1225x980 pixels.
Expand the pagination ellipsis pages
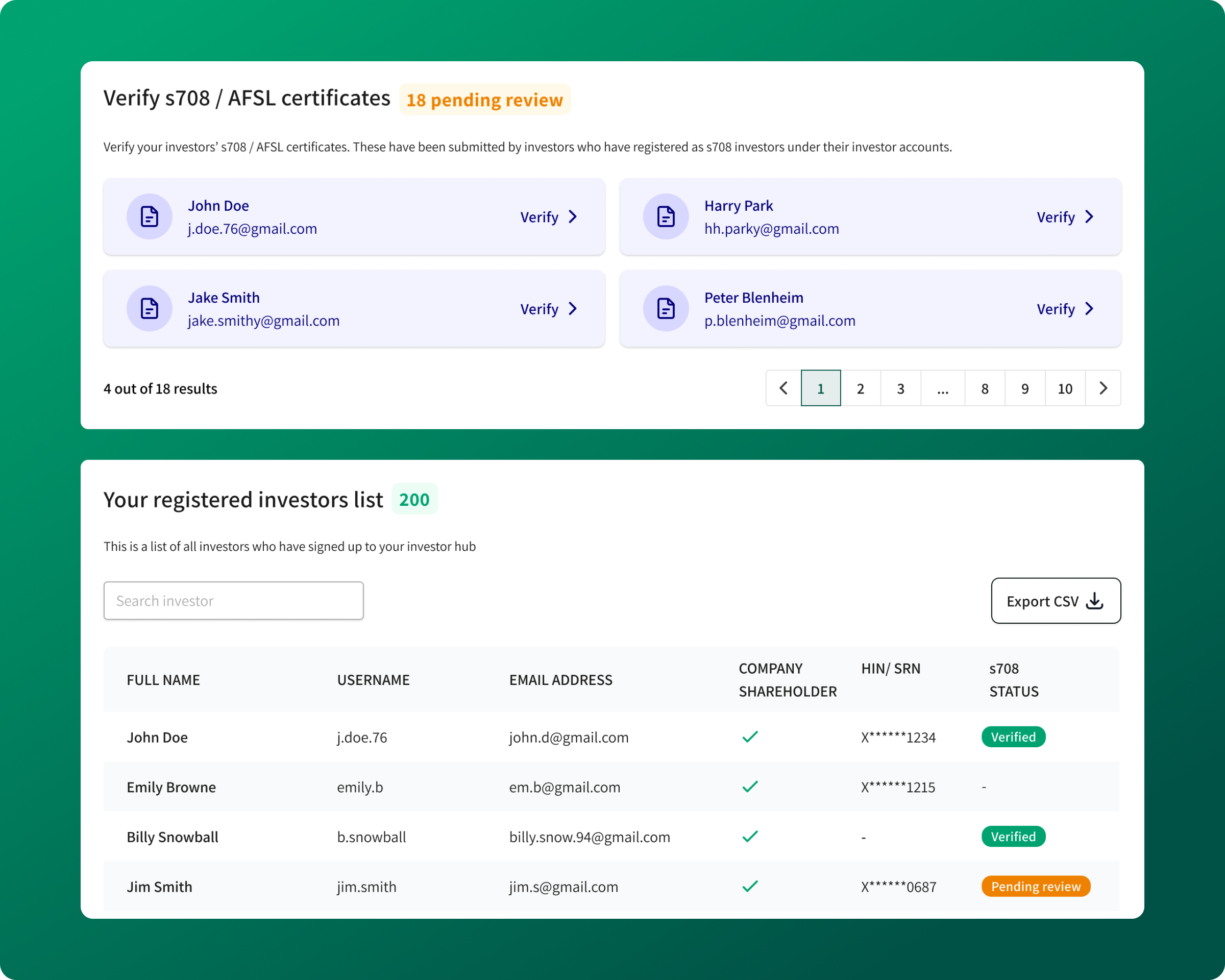point(943,388)
